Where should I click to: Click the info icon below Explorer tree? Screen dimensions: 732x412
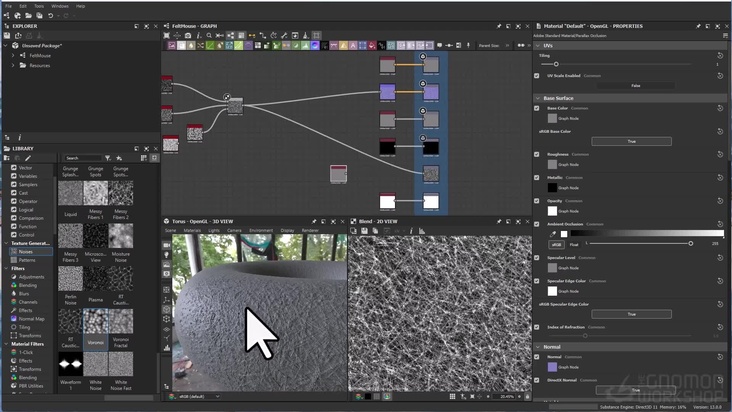point(20,137)
